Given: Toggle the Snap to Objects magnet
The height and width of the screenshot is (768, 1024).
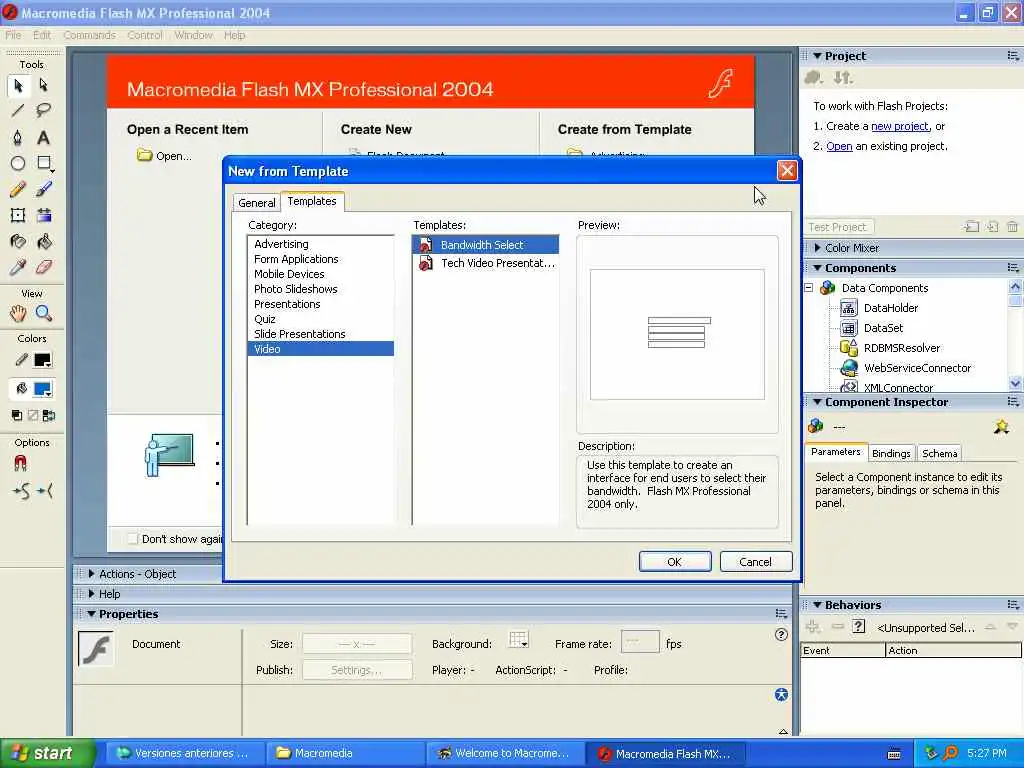Looking at the screenshot, I should (x=20, y=463).
